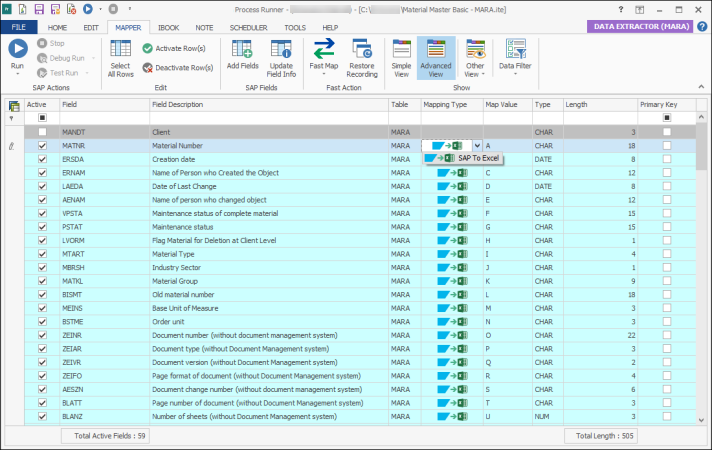Click the mapping type icon for ERNAM row
Image resolution: width=712 pixels, height=450 pixels.
452,173
